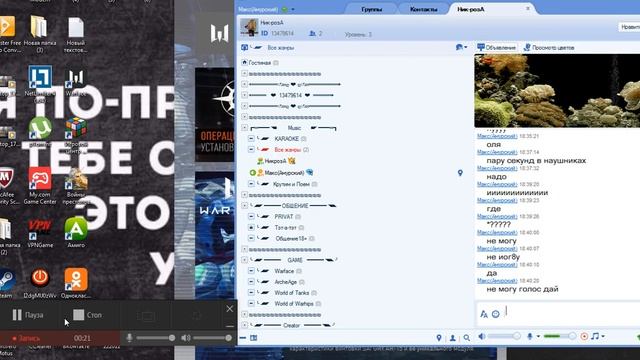640x360 pixels.
Task: Open channel search magnifier icon
Action: point(467,338)
